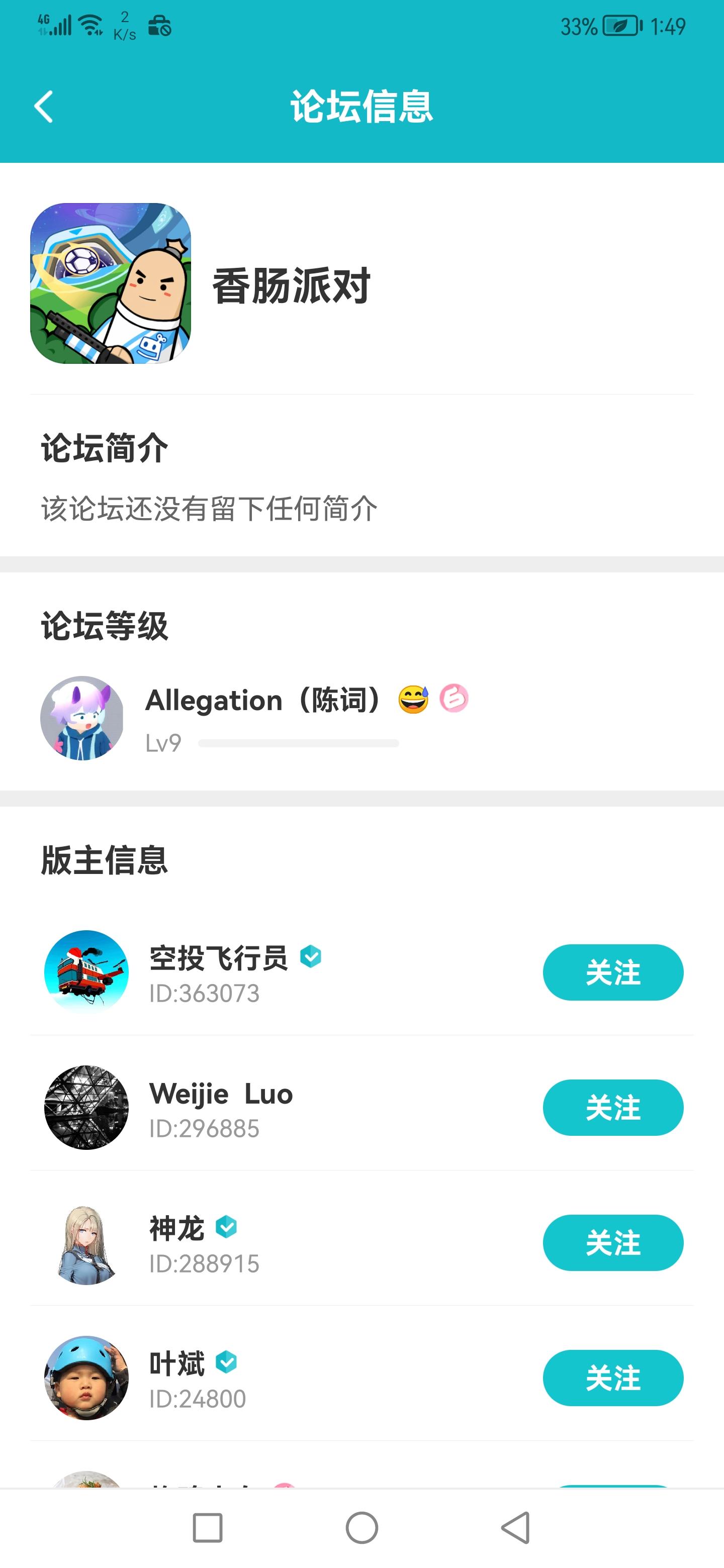View Allegation (陈词) user avatar
This screenshot has width=724, height=1568.
(x=82, y=718)
